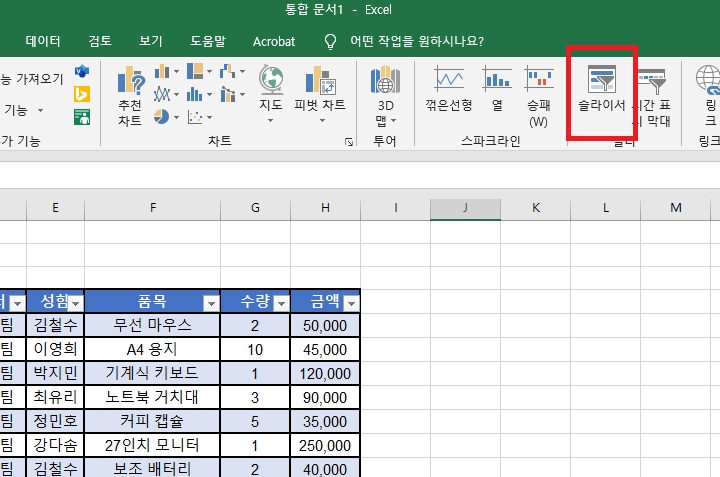Select the cell containing 커피 캡슐
Image resolution: width=720 pixels, height=477 pixels.
(152, 421)
